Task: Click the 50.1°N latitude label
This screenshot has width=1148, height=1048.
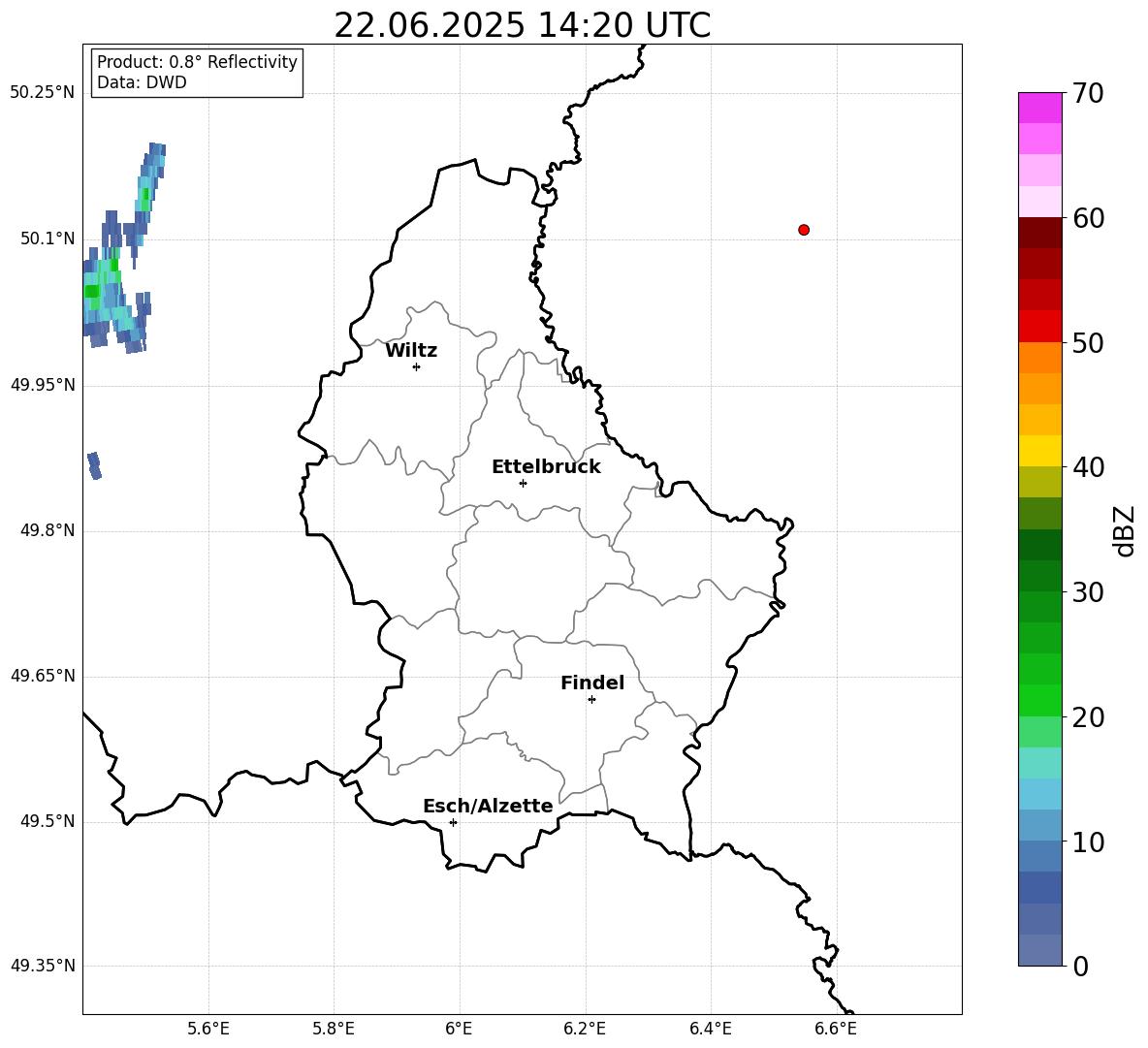Action: pos(48,239)
